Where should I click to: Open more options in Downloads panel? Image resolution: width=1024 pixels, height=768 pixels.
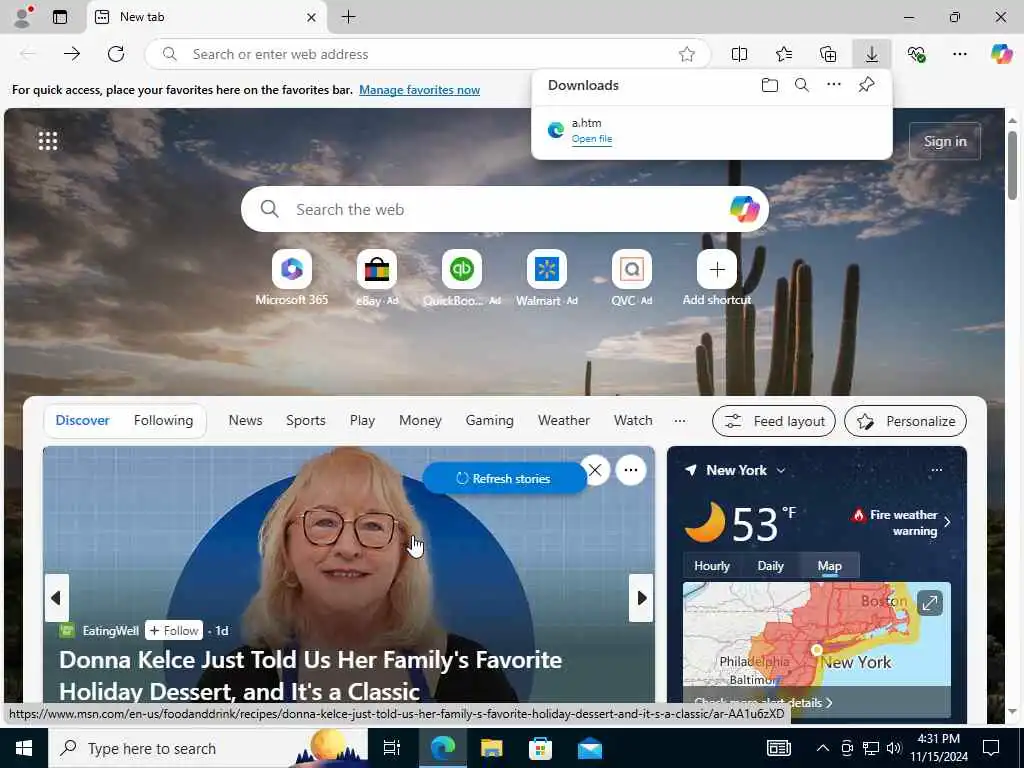(834, 85)
